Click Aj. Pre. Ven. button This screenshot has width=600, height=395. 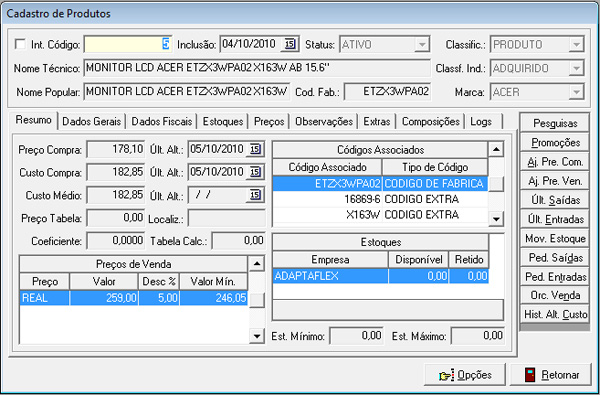click(555, 181)
